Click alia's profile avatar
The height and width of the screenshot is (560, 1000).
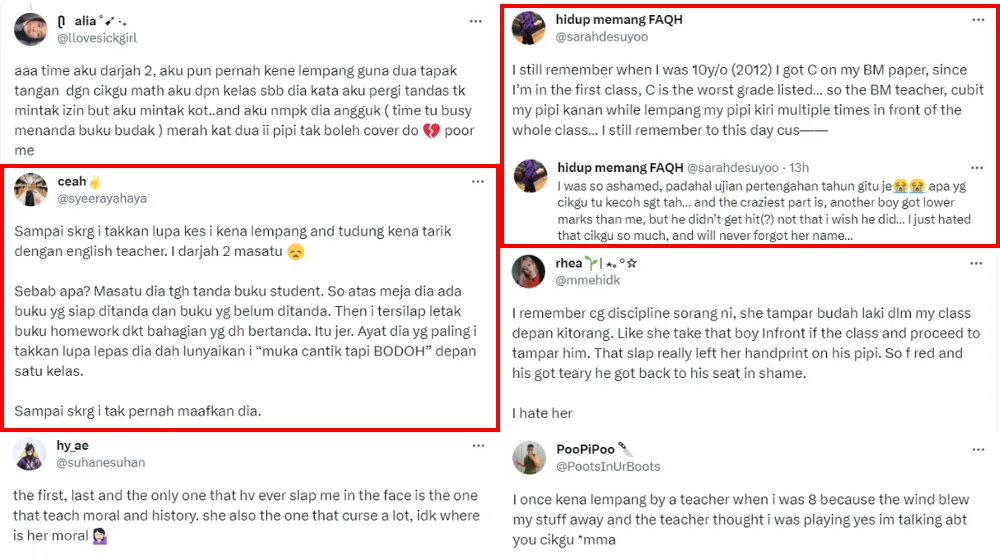tap(30, 29)
